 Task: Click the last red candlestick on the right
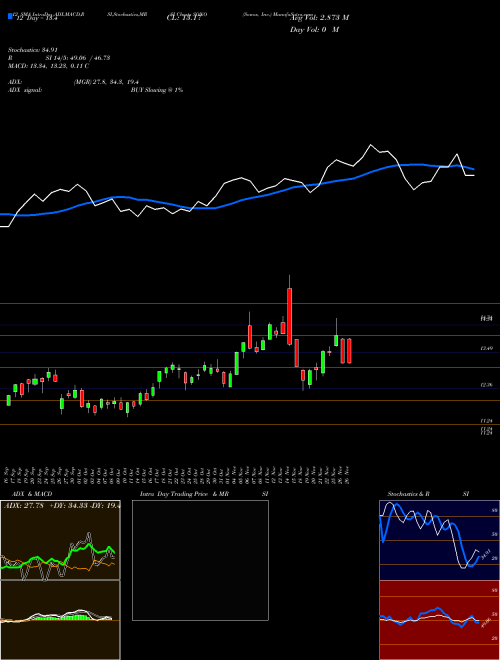click(x=349, y=351)
